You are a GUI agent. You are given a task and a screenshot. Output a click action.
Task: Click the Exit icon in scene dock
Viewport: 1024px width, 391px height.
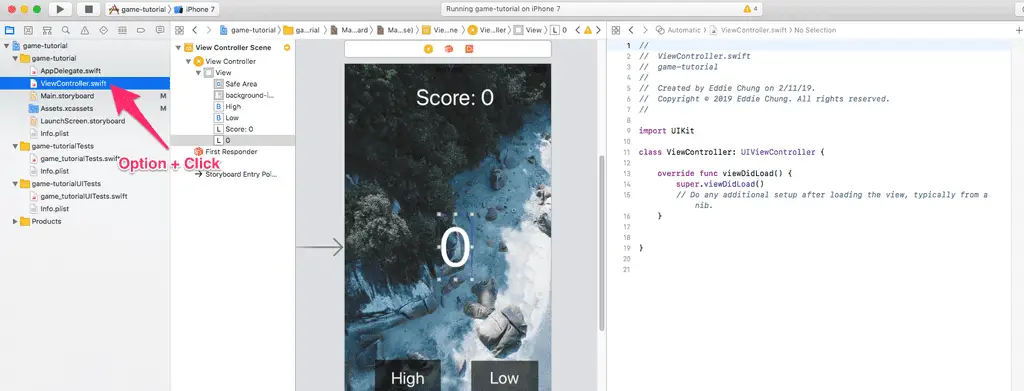click(469, 49)
